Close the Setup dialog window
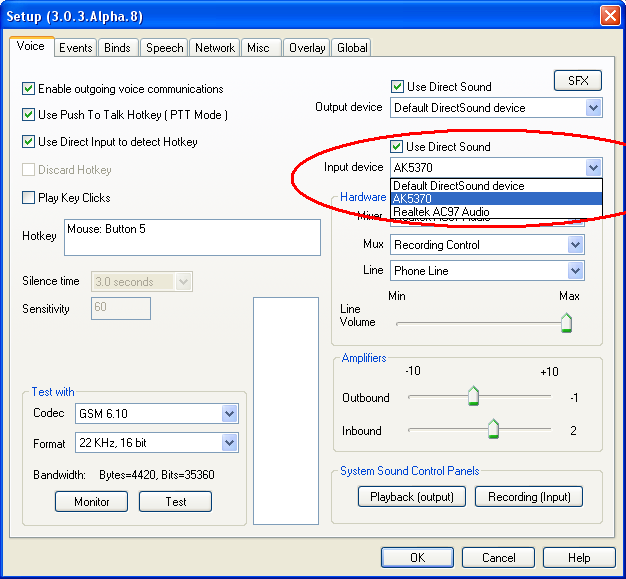Image resolution: width=626 pixels, height=579 pixels. point(609,16)
